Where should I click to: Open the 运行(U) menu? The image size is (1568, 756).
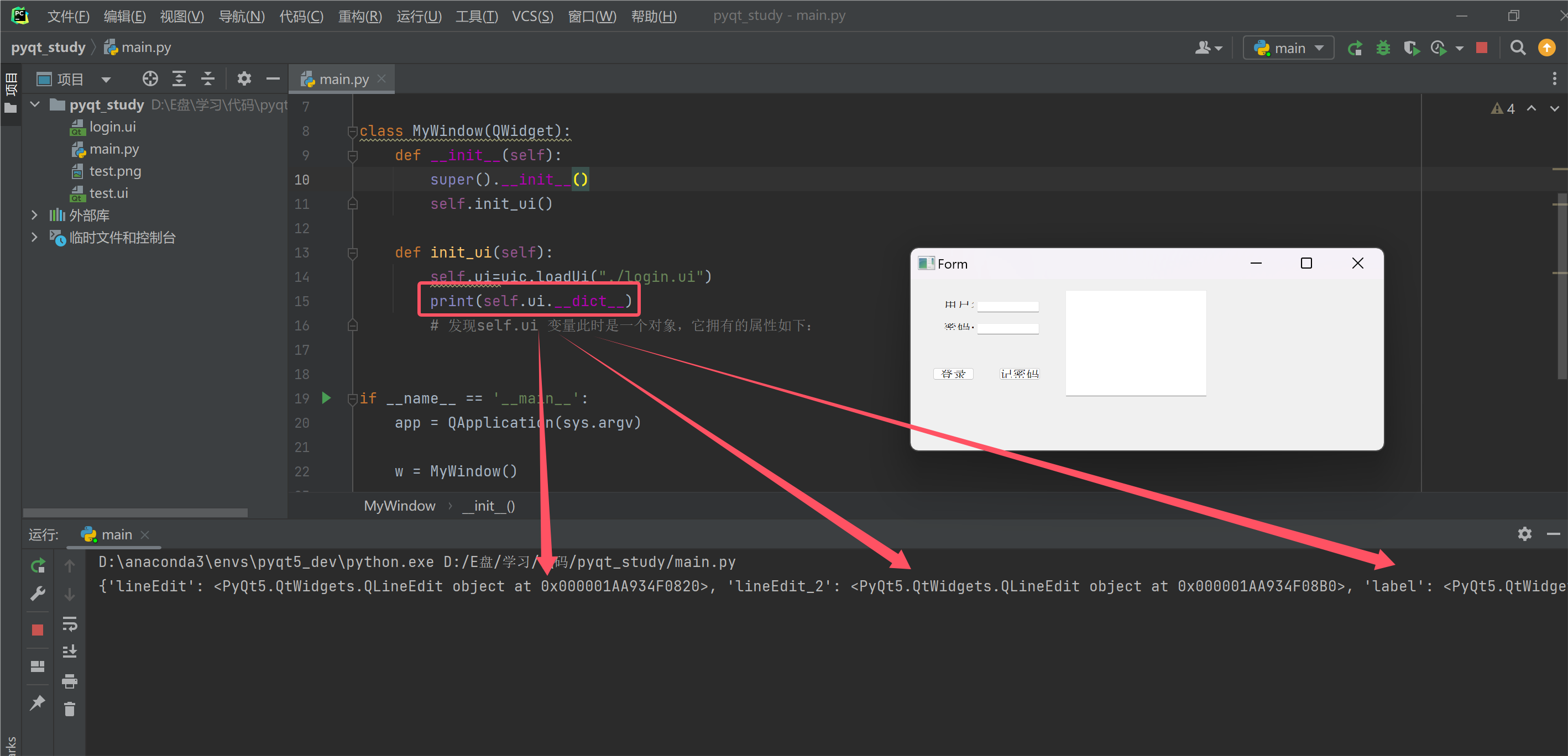pyautogui.click(x=420, y=17)
